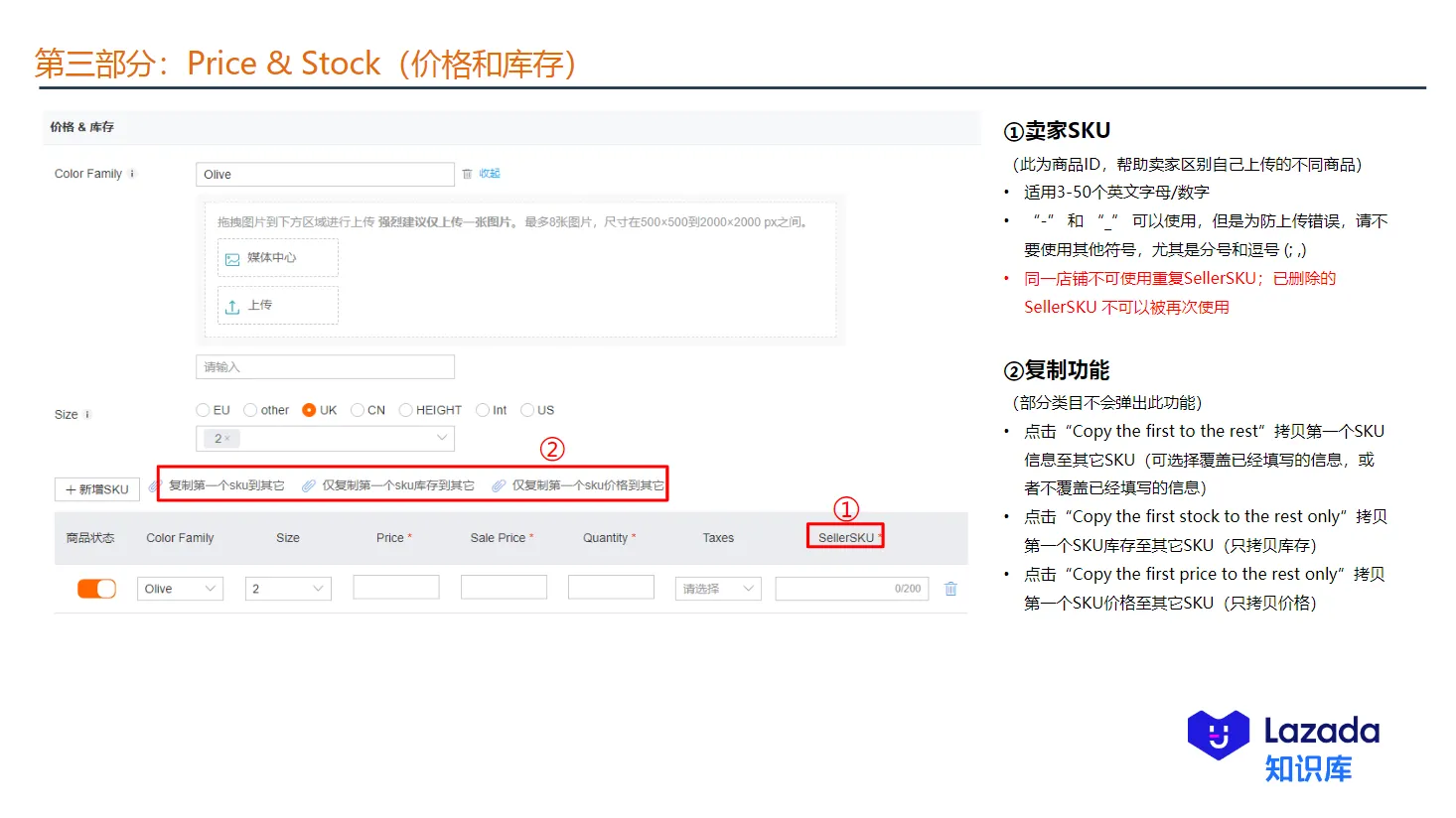Click the 复制第一个sku到其它 copy link

(x=226, y=485)
